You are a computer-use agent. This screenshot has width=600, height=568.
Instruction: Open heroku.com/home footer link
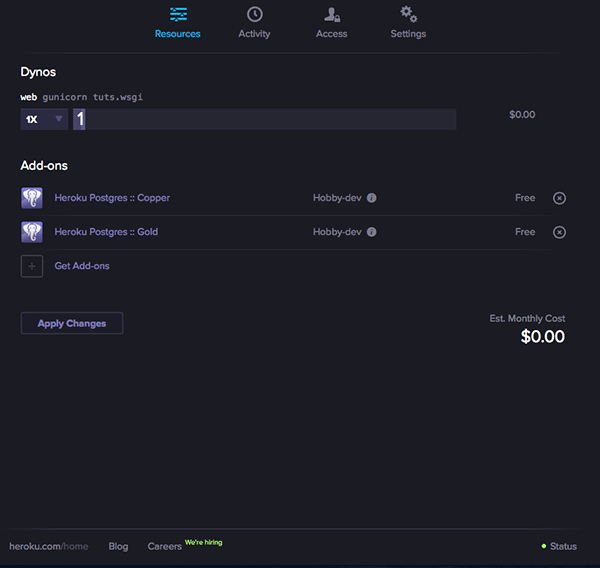pos(49,546)
